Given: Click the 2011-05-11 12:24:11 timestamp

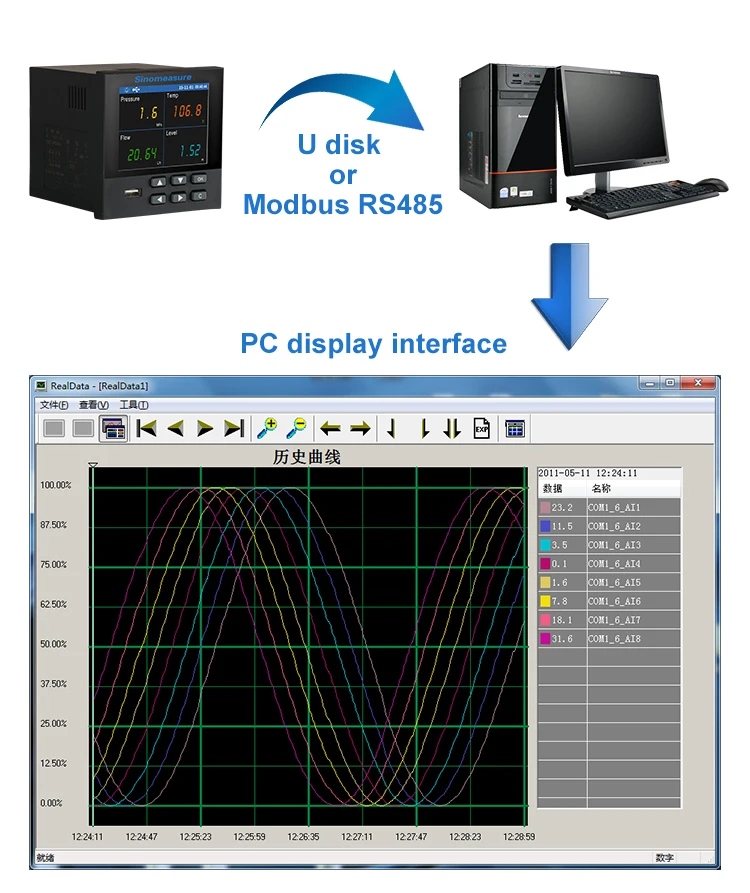Looking at the screenshot, I should coord(588,473).
